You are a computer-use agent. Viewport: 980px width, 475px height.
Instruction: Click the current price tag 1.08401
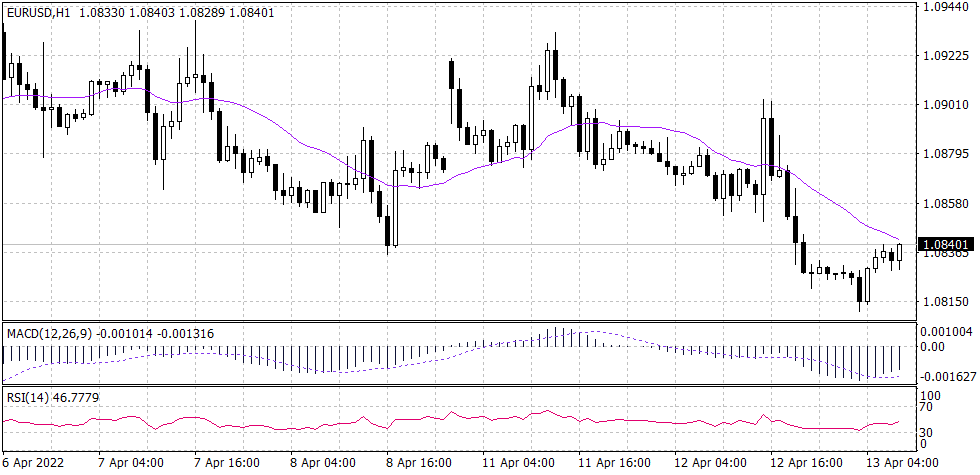pos(945,244)
